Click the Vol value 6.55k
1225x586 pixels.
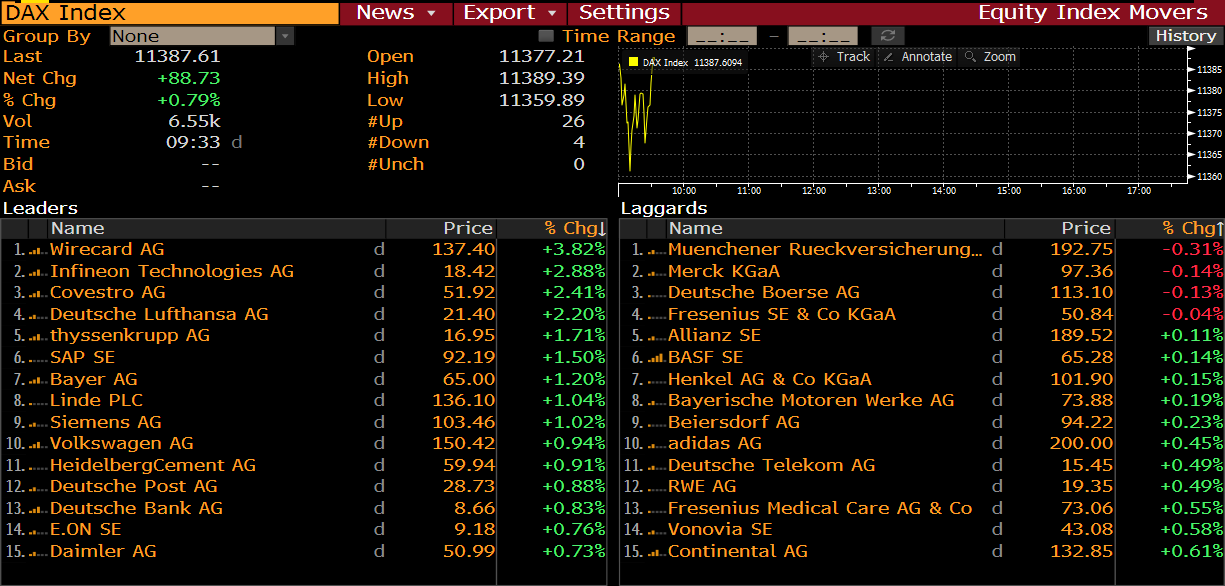(194, 122)
